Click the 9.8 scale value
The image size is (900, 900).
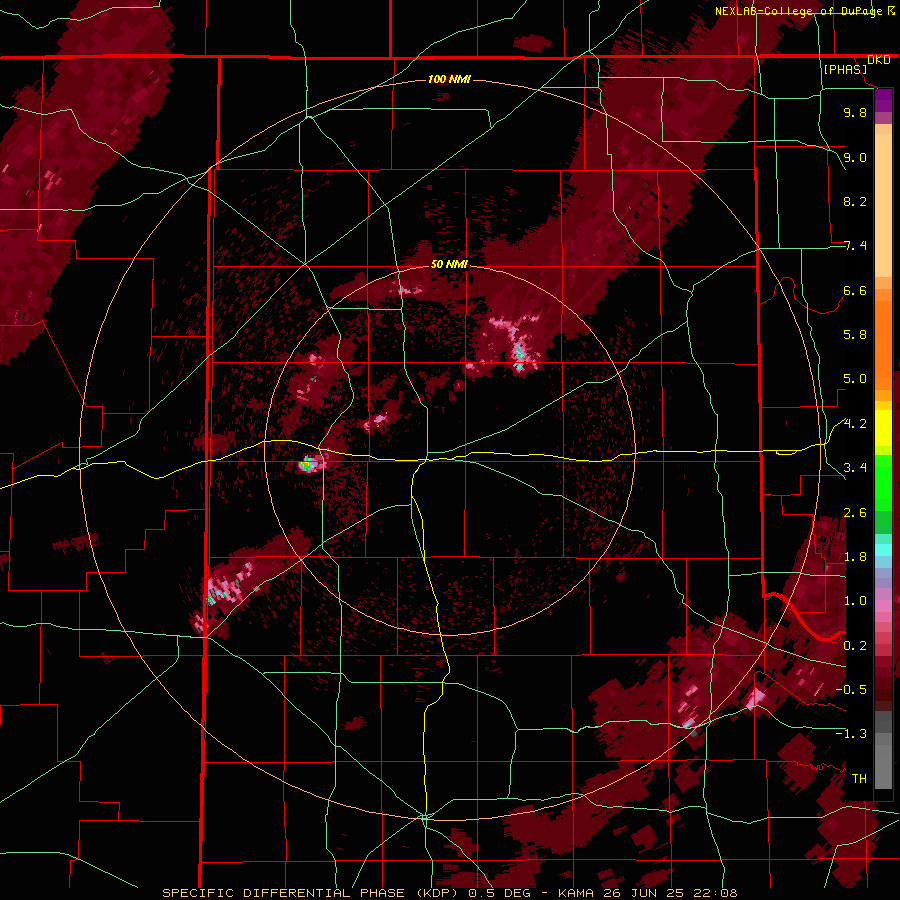click(855, 112)
